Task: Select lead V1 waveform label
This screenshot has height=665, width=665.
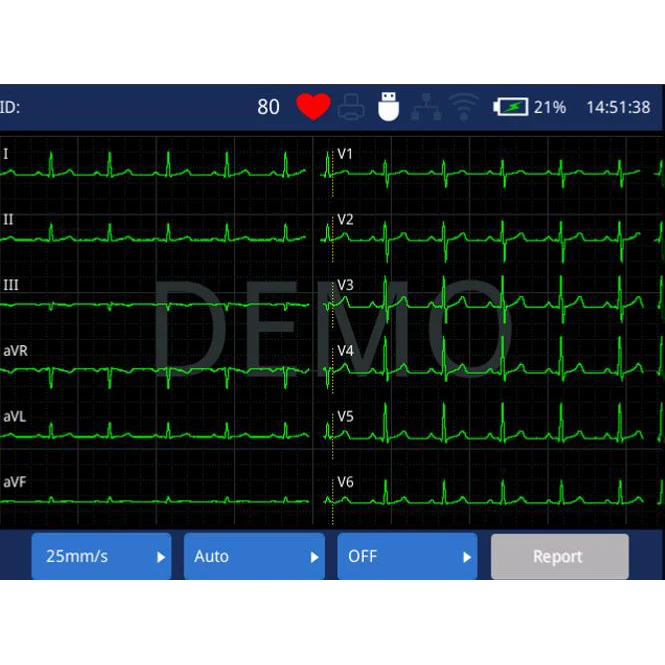Action: [345, 154]
